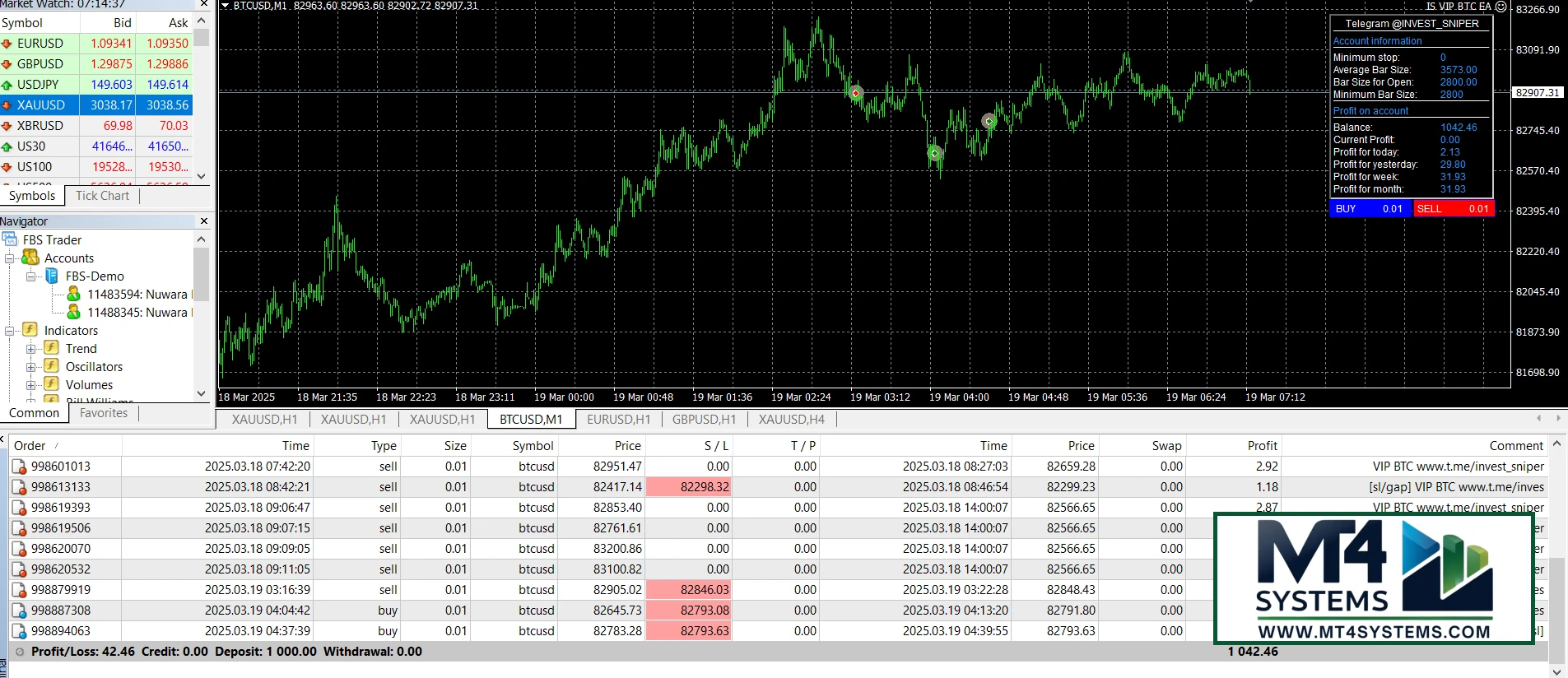Click the order icon for order 998601013
1568x678 pixels.
tap(19, 467)
